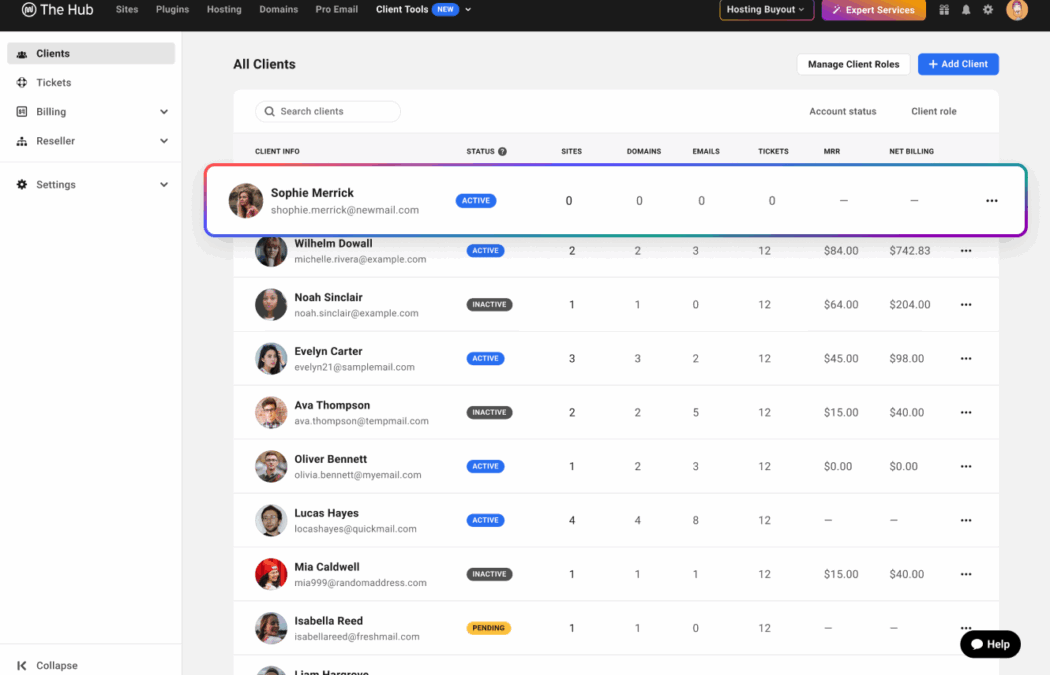
Task: Click The Hub logo
Action: click(x=57, y=10)
